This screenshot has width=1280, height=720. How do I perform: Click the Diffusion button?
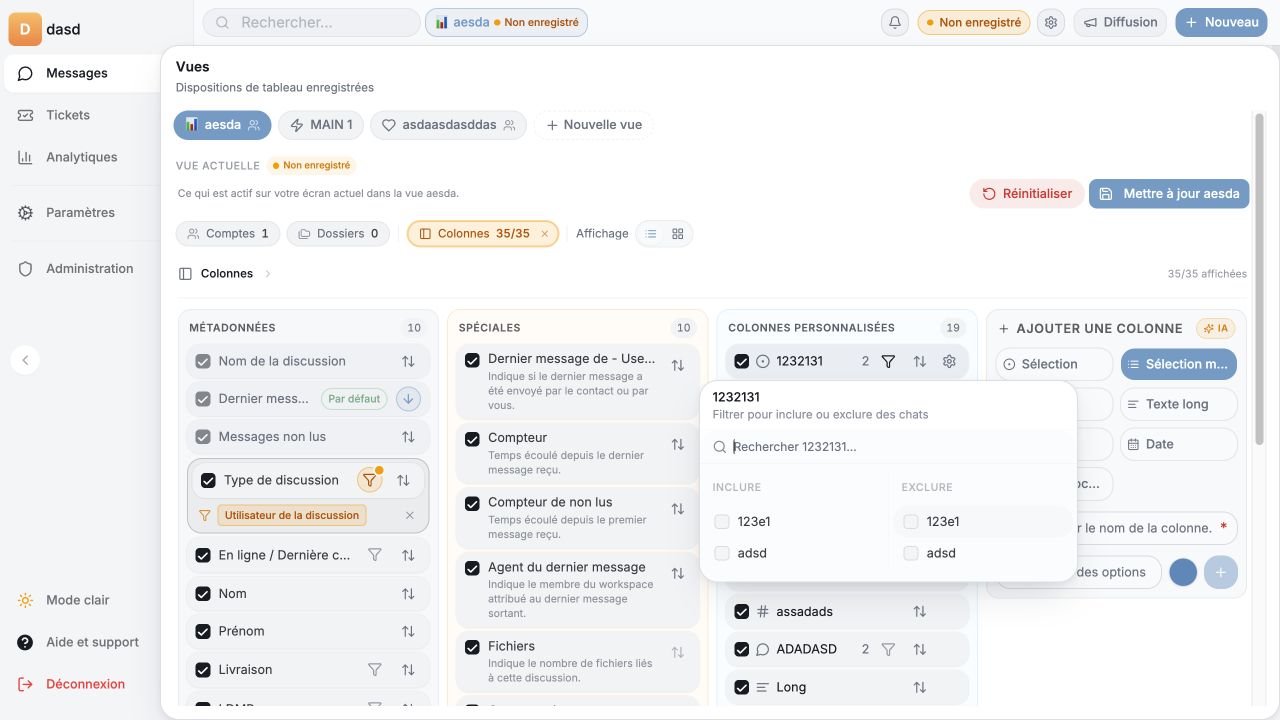[1120, 22]
